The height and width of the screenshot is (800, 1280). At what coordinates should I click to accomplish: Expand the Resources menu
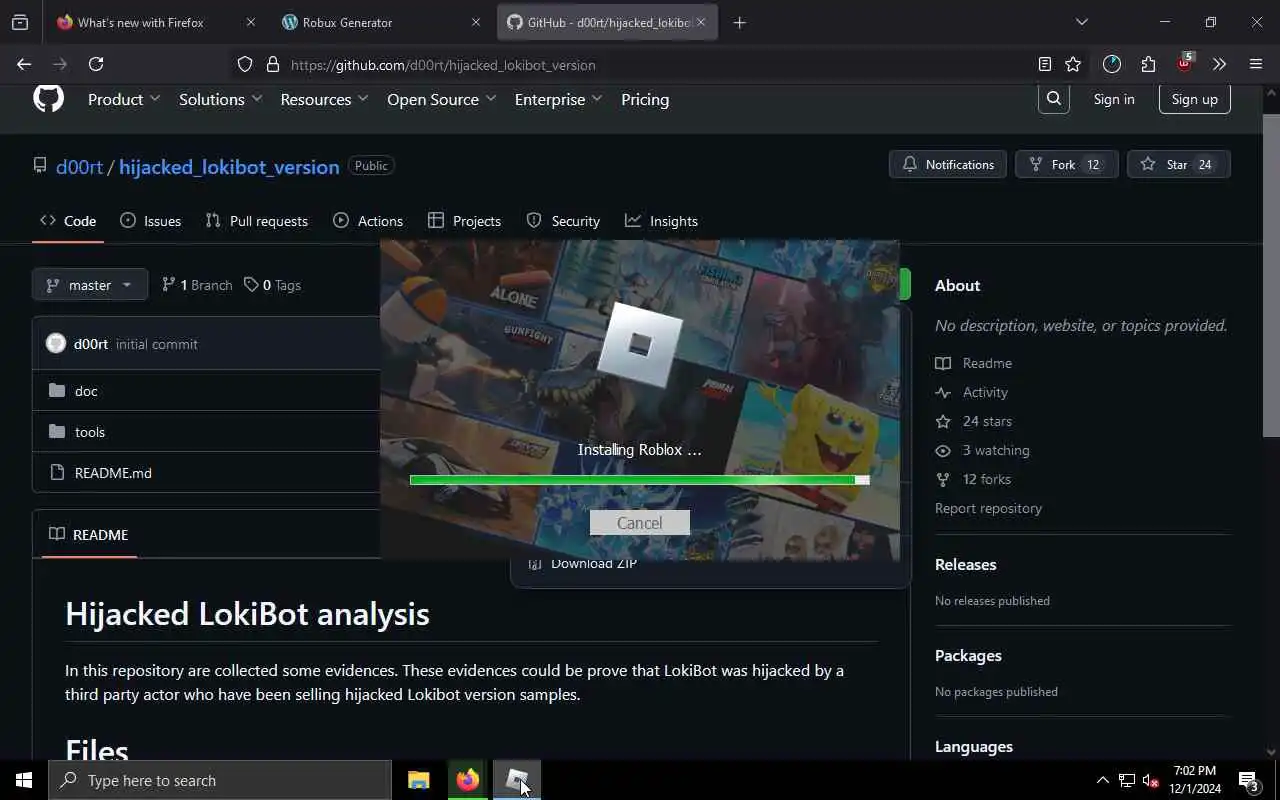324,99
